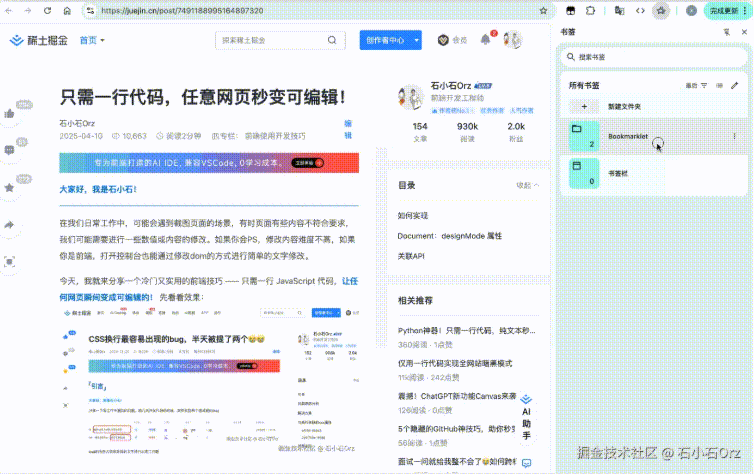The image size is (754, 474).
Task: Open the Bookmarklet folder
Action: click(654, 137)
